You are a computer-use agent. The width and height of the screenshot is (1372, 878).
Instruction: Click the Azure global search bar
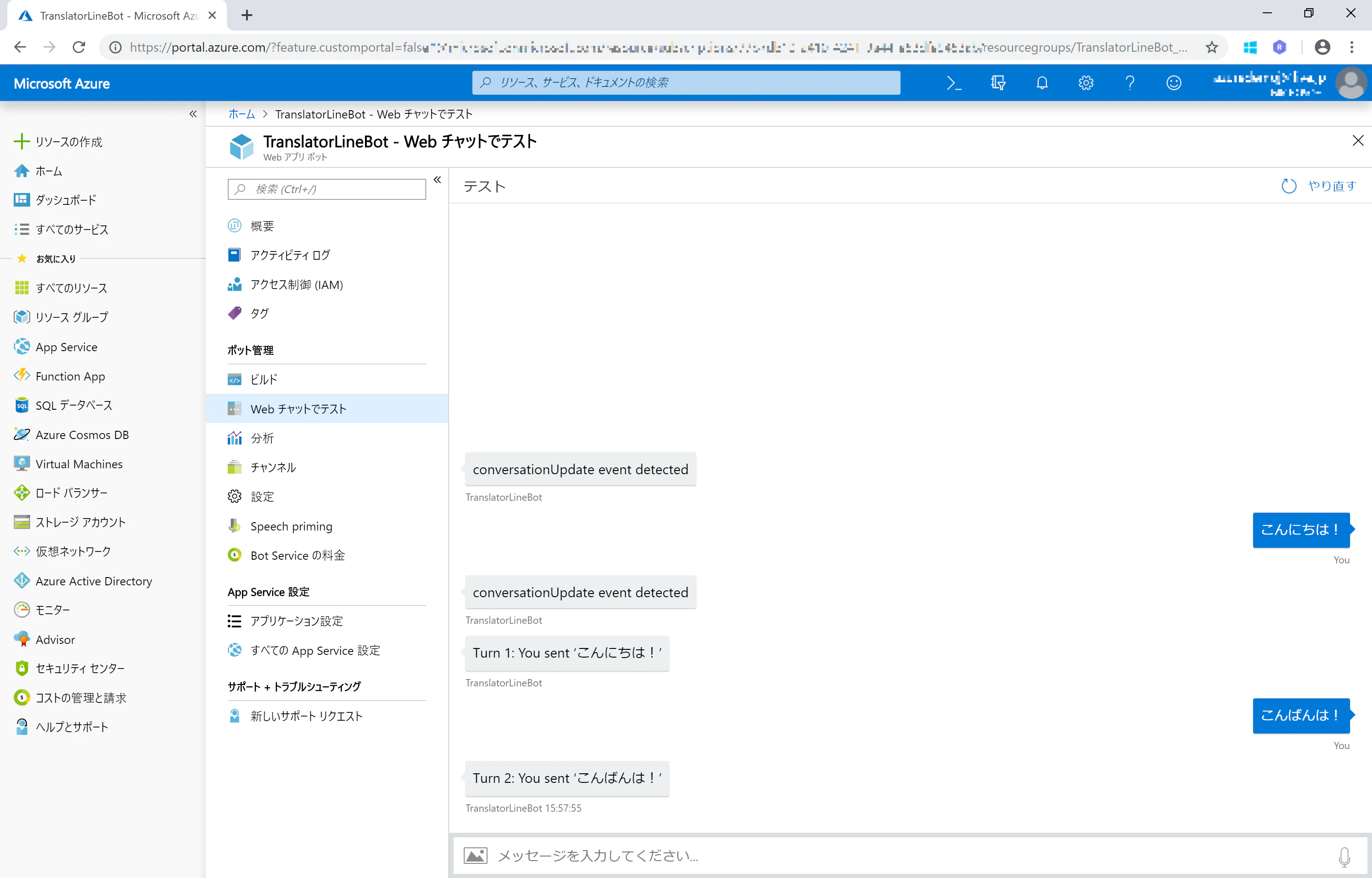coord(686,83)
